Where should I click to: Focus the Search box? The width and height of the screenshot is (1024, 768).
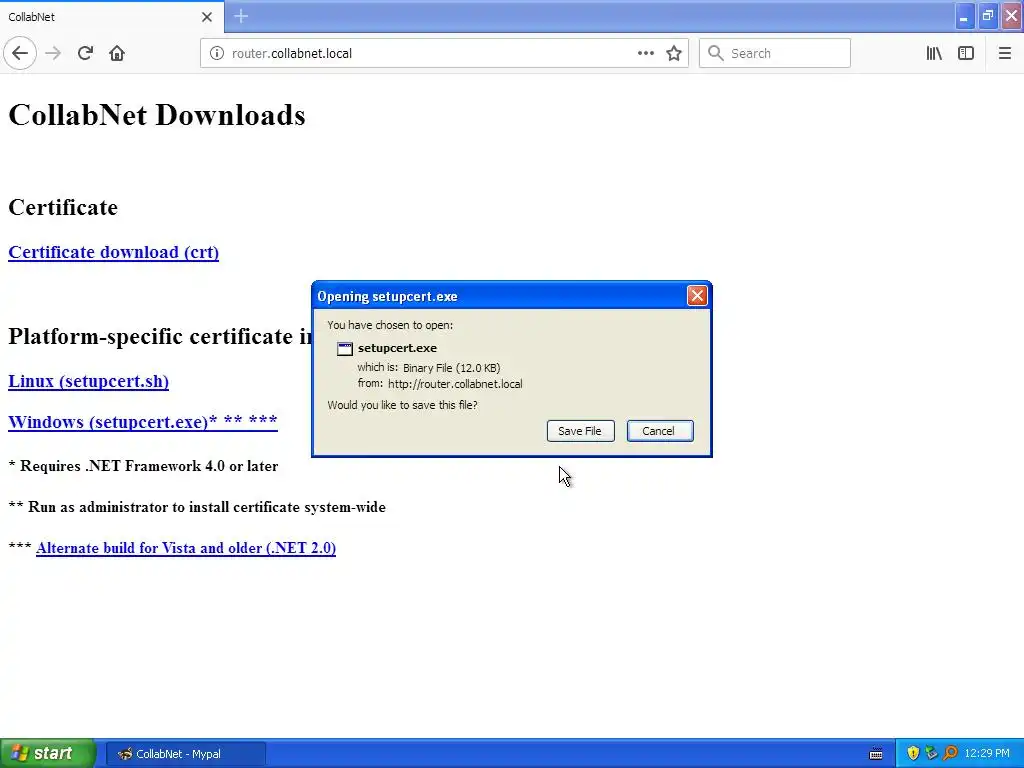tap(775, 53)
